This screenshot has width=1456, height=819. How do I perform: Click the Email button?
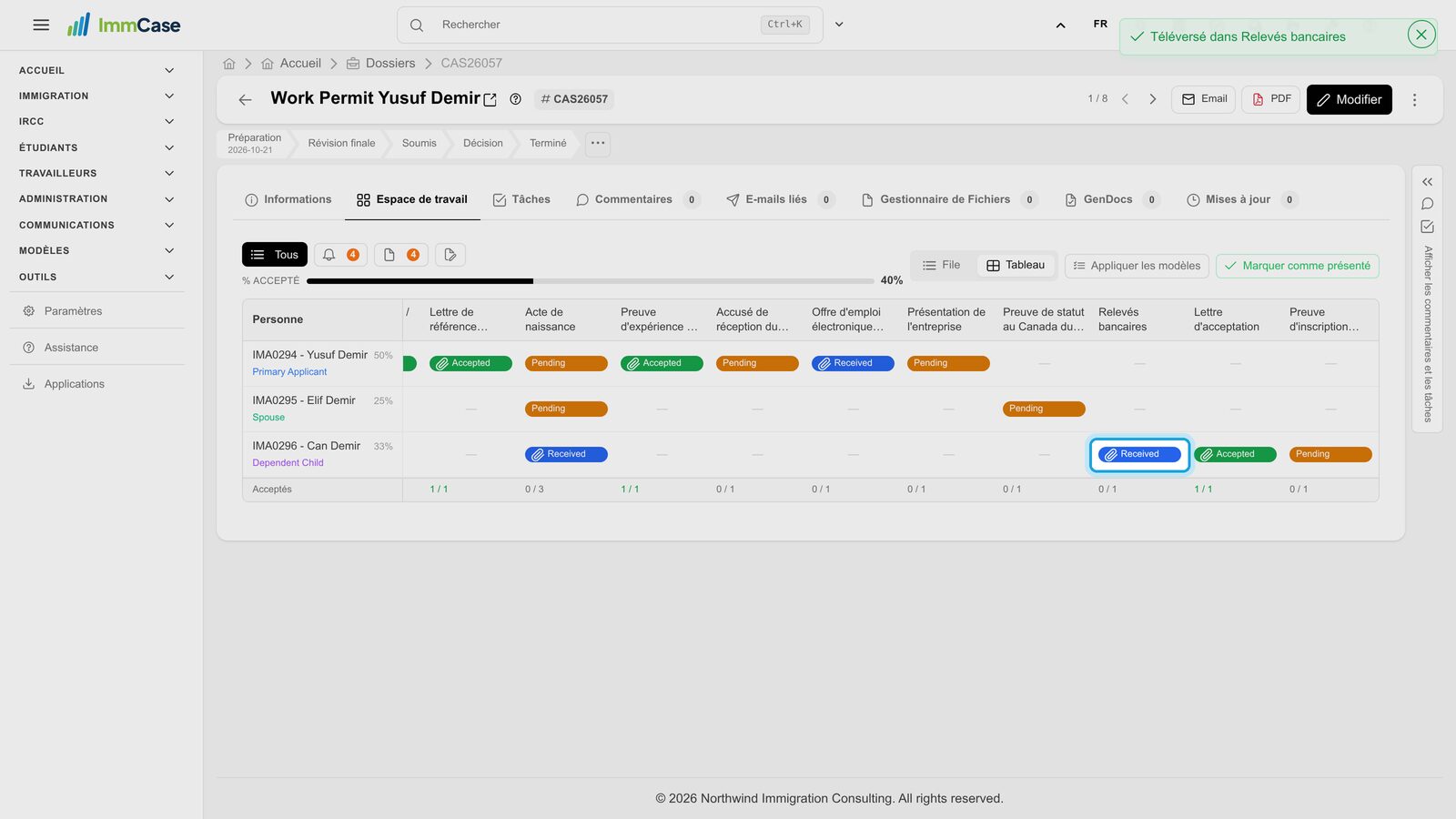pyautogui.click(x=1204, y=99)
